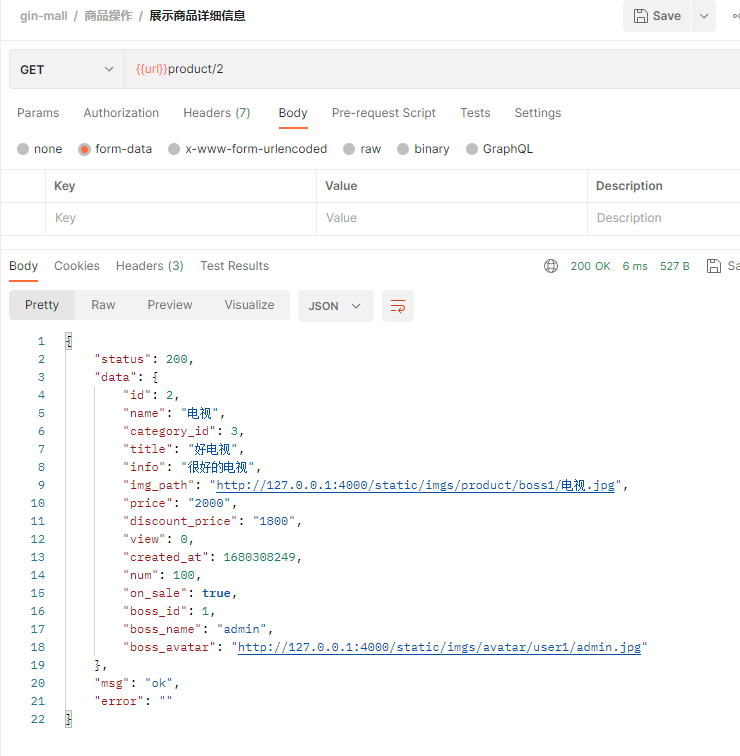Switch response view to Preview
Screen dimensions: 740x756
[x=169, y=305]
